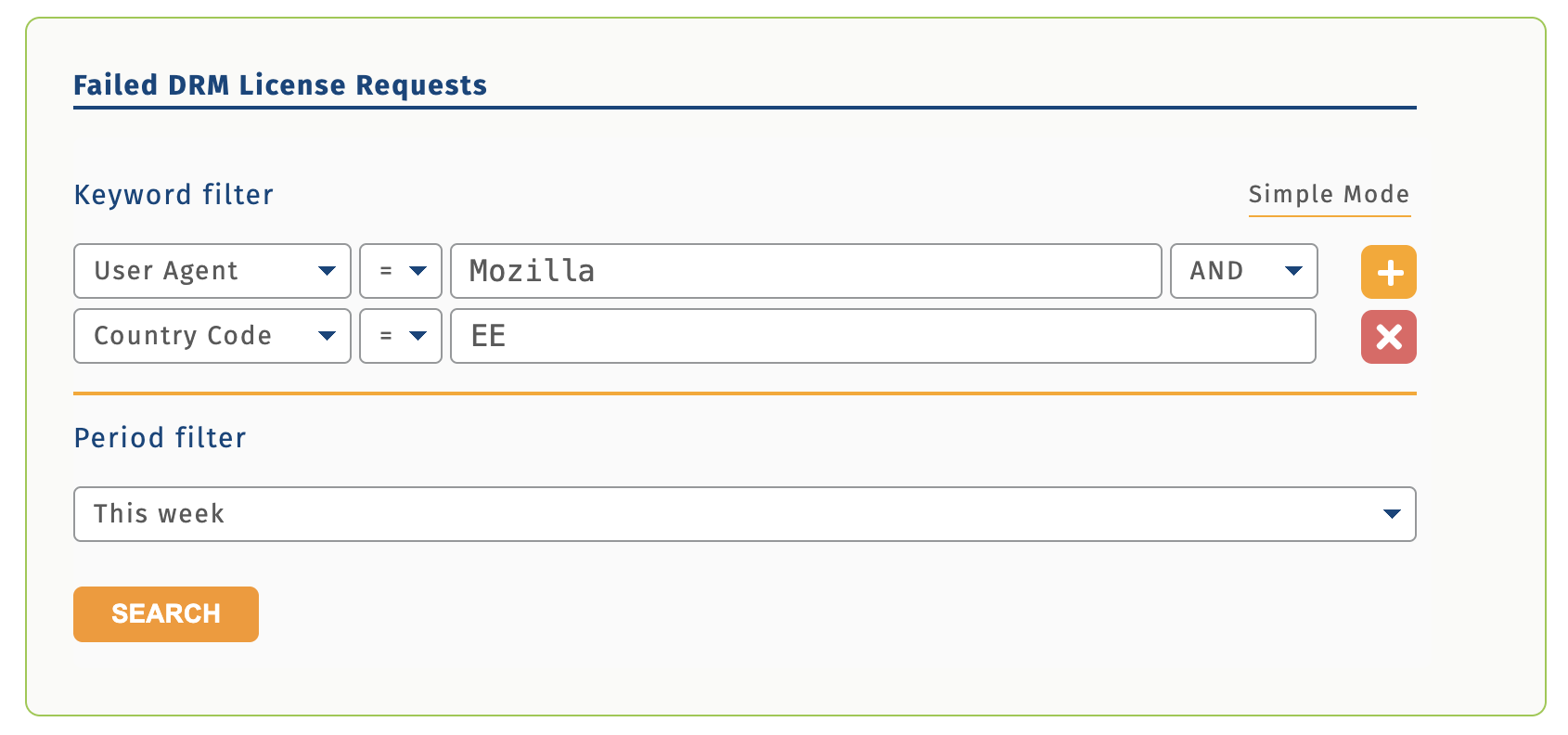Open the period filter showing This week
The height and width of the screenshot is (735, 1568).
coord(744,513)
